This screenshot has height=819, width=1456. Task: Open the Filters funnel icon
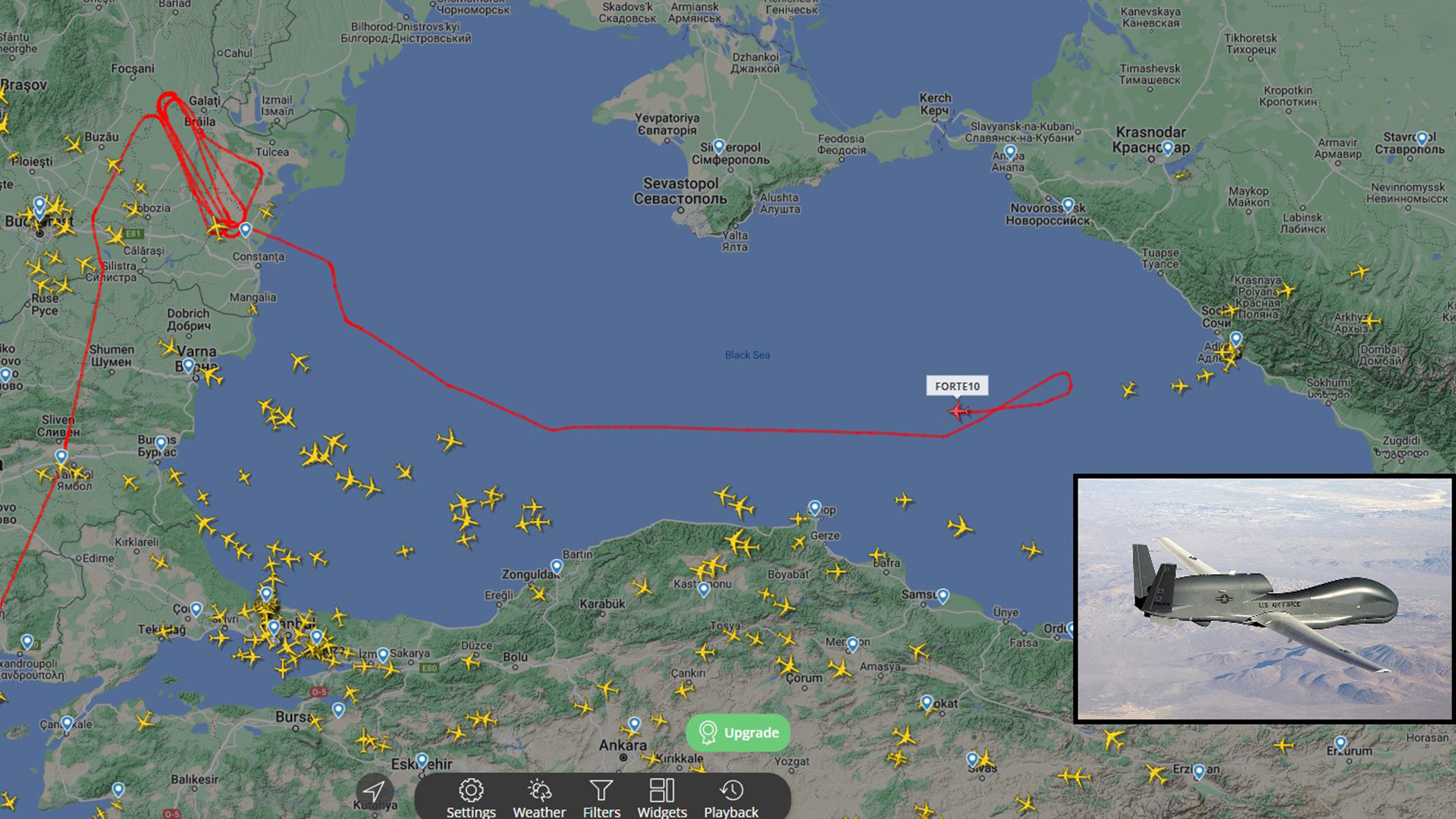click(601, 791)
